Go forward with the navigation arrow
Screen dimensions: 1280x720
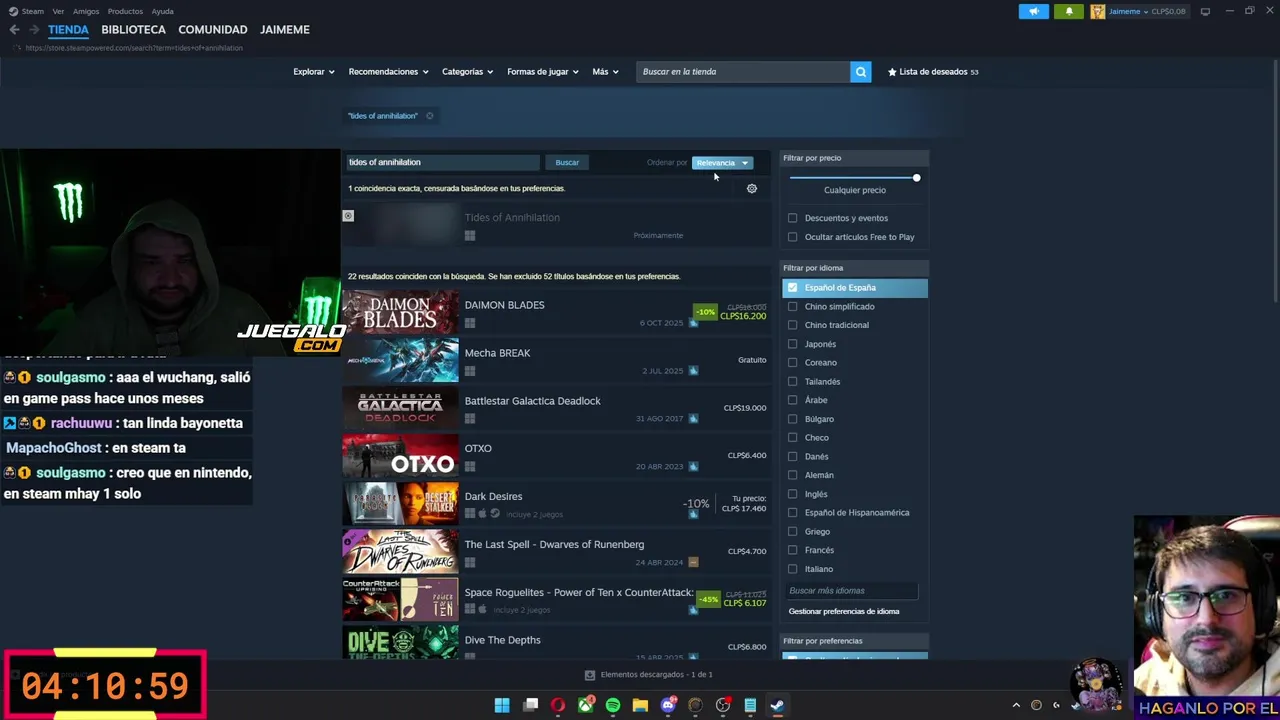34,30
